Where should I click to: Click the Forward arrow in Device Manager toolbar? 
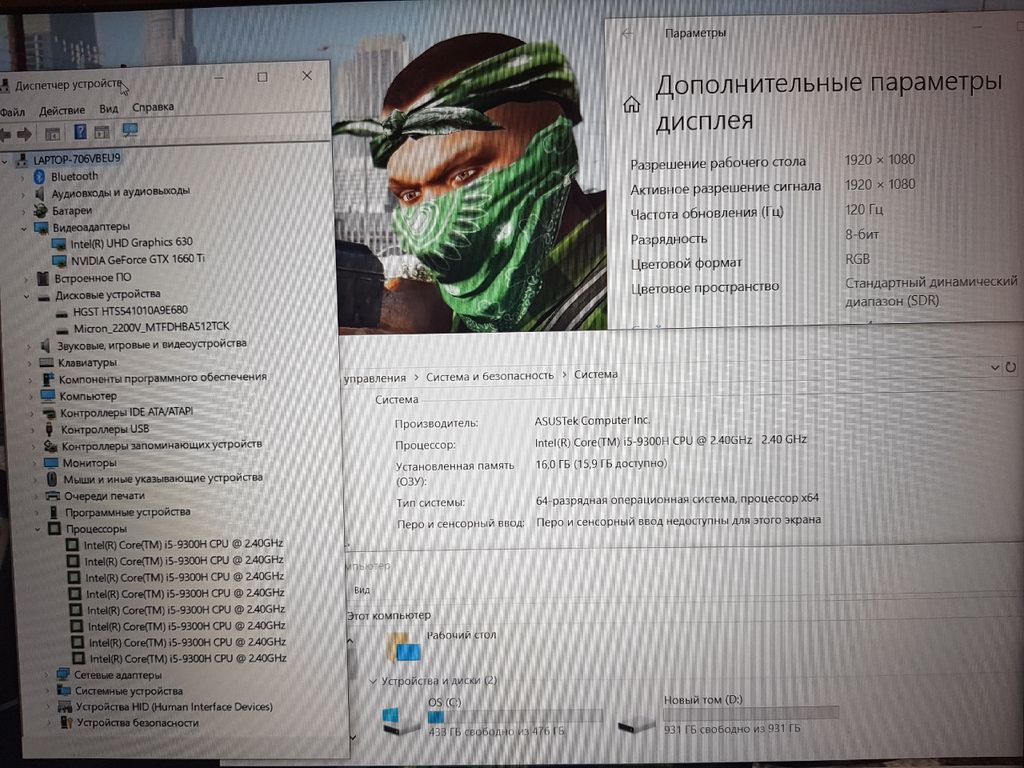point(25,135)
